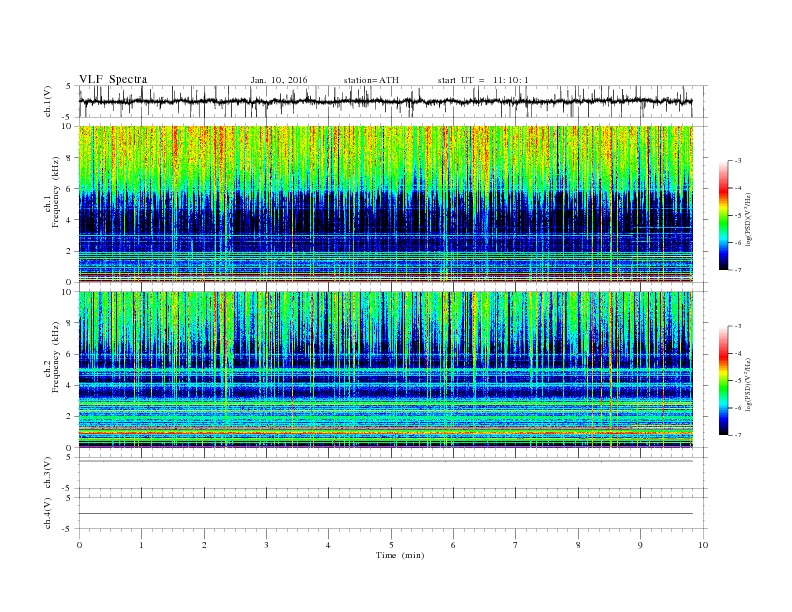792x612 pixels.
Task: Click the ch.1 'Frequency (kHz)' axis label
Action: tap(56, 192)
